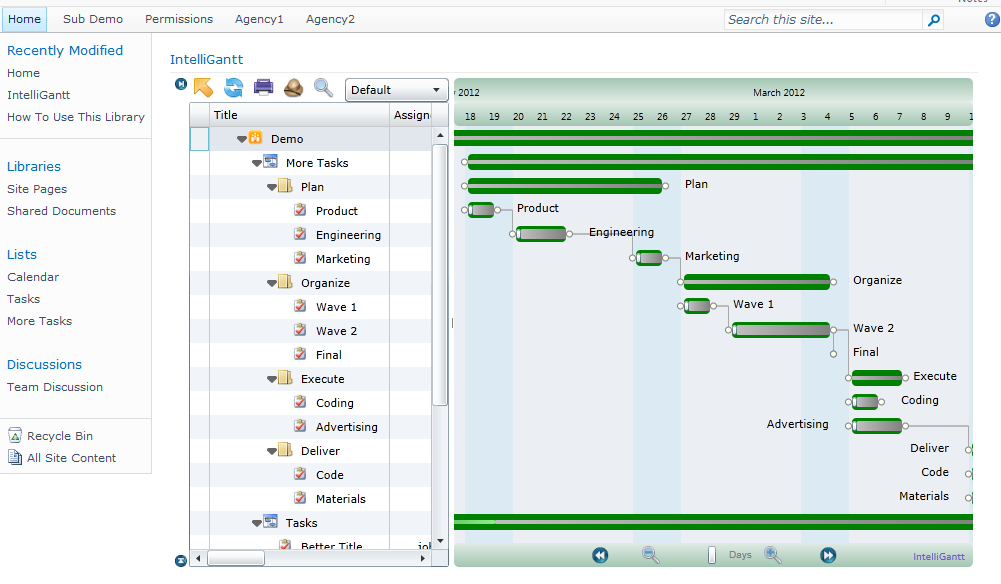The height and width of the screenshot is (584, 1001).
Task: Open the Help question mark icon
Action: (x=991, y=19)
